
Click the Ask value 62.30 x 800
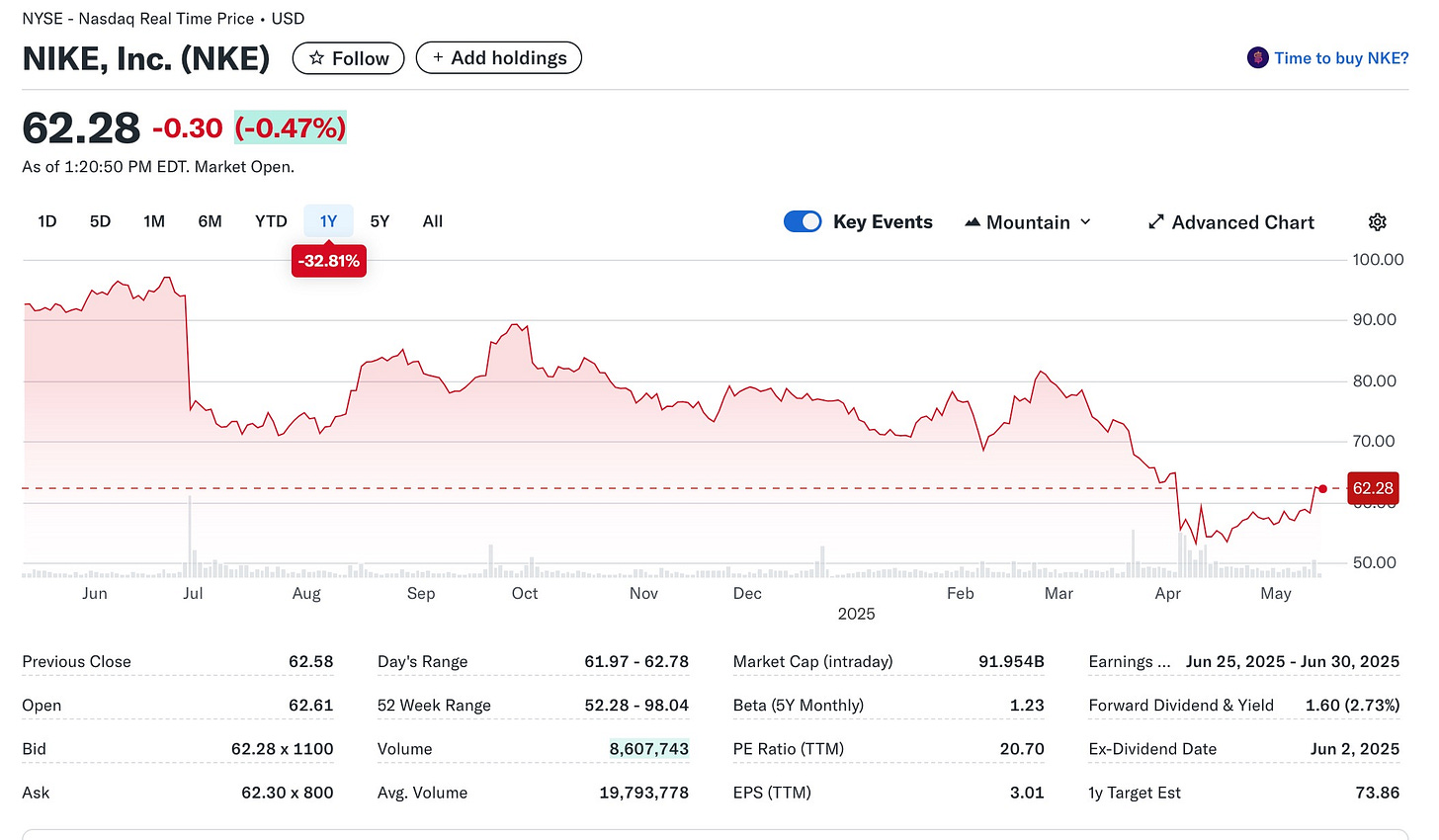coord(288,792)
